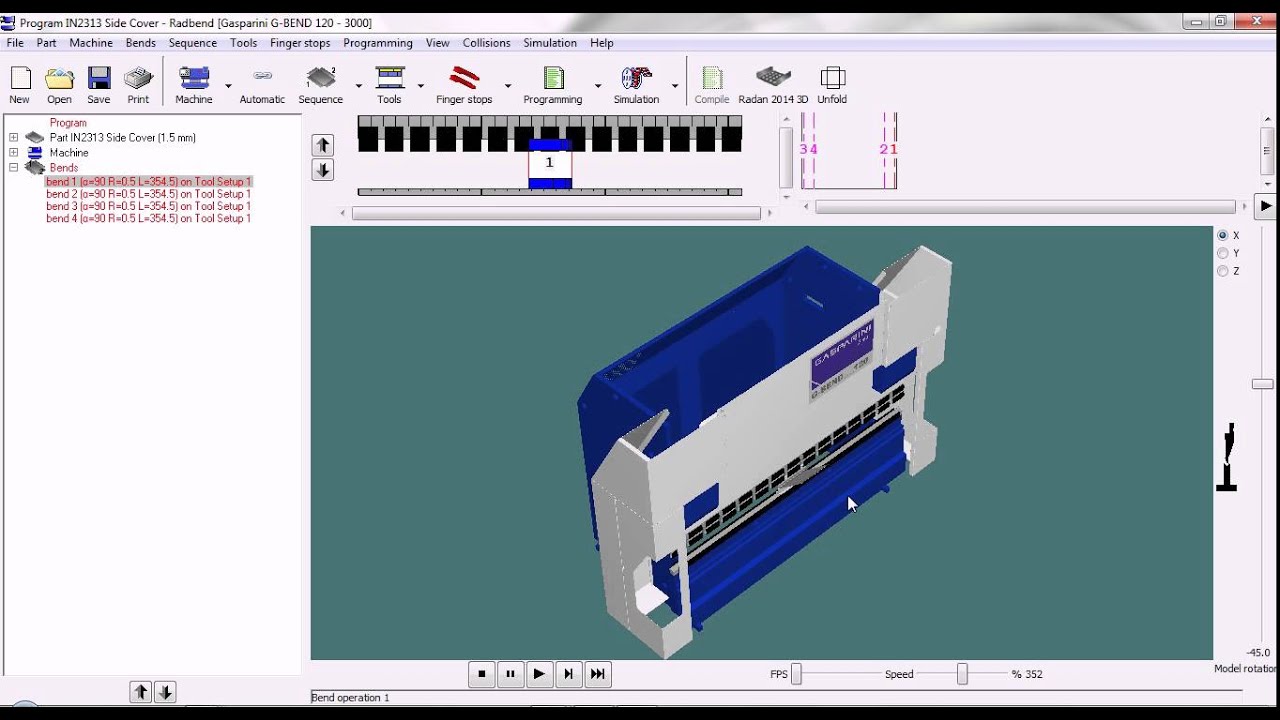Click the flat pattern horizontal scrollbar

(x=1026, y=207)
